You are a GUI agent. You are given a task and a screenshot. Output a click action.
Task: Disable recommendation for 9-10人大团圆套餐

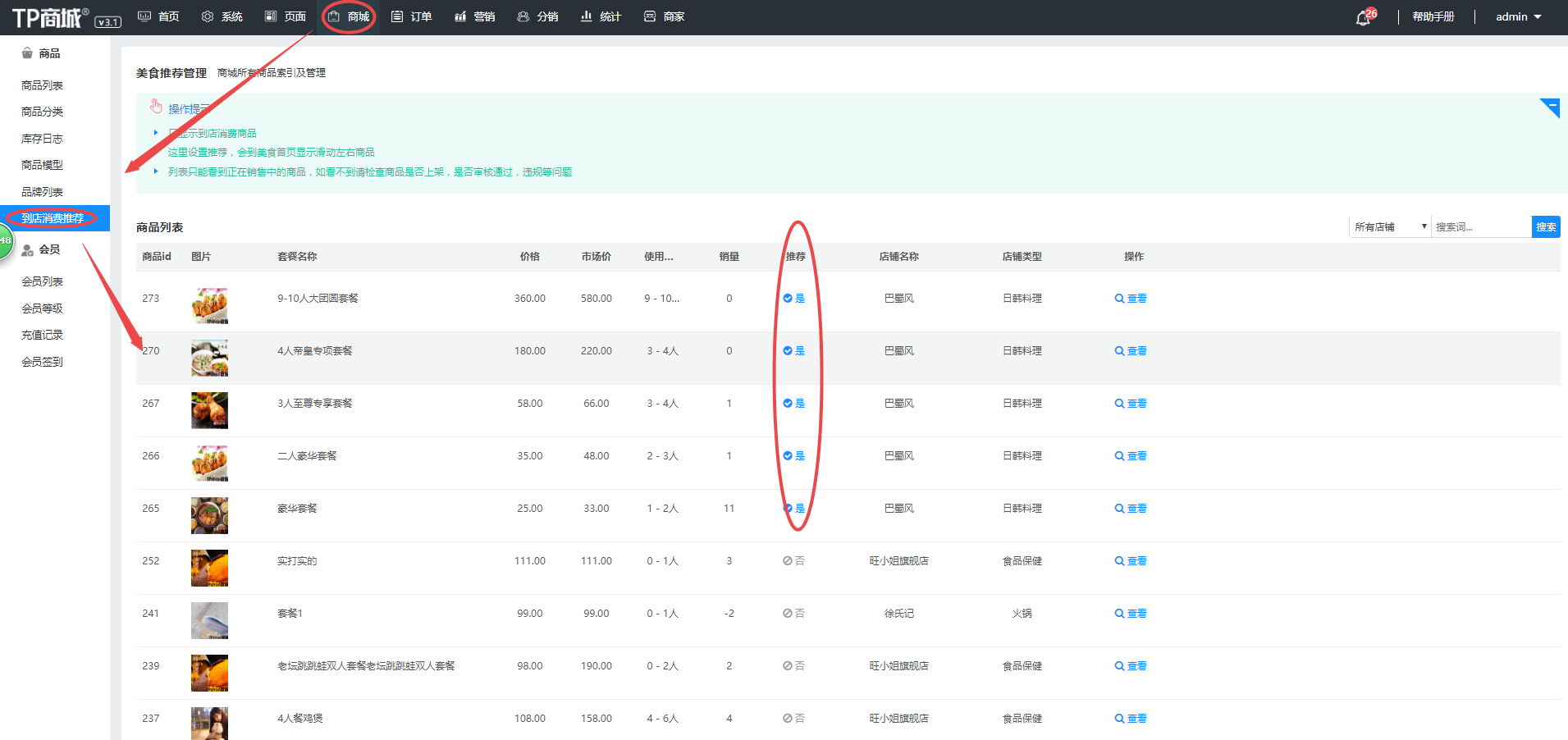click(793, 298)
